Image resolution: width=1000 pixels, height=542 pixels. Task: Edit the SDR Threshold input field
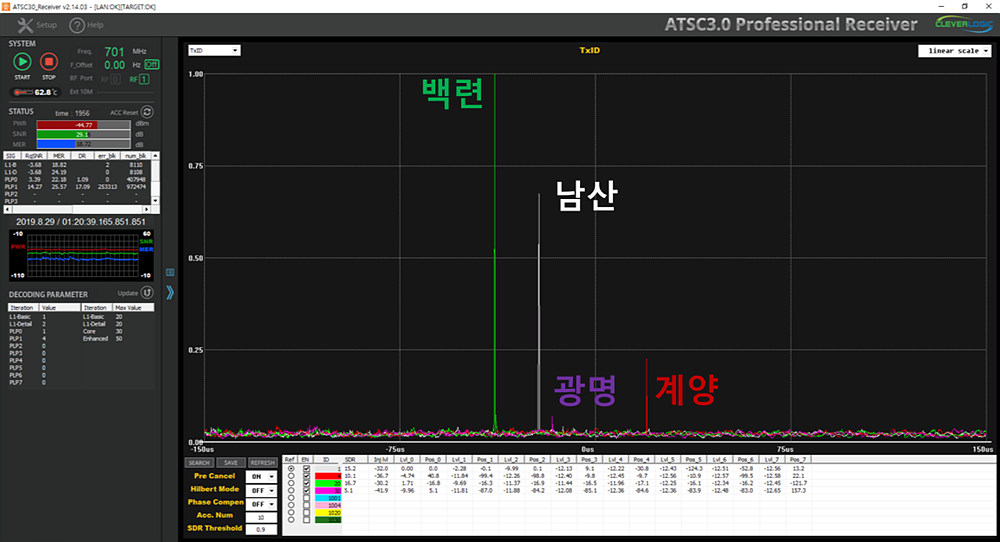click(x=261, y=529)
